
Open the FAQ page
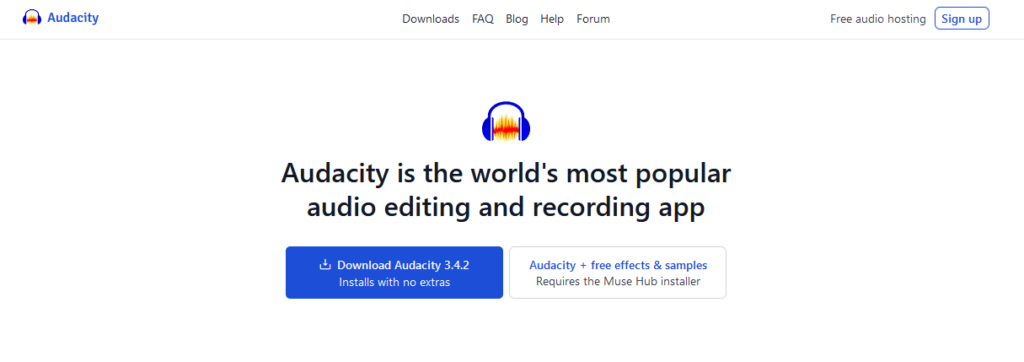[483, 19]
